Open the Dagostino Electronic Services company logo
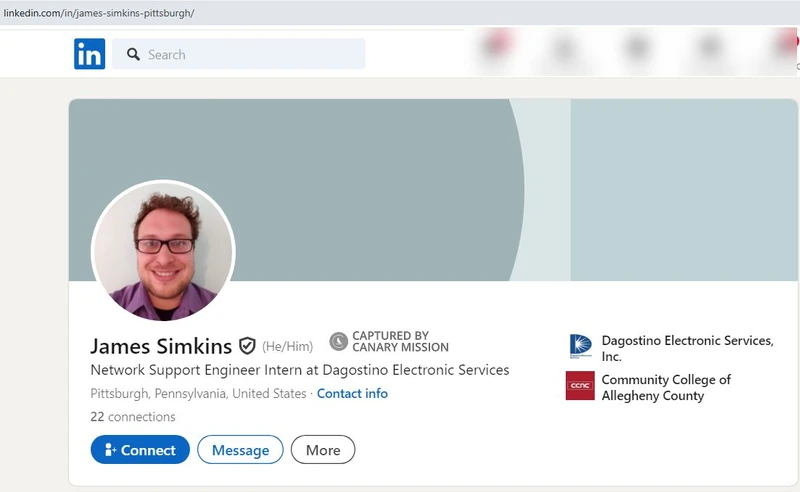Screen dimensions: 800x492 [x=581, y=347]
